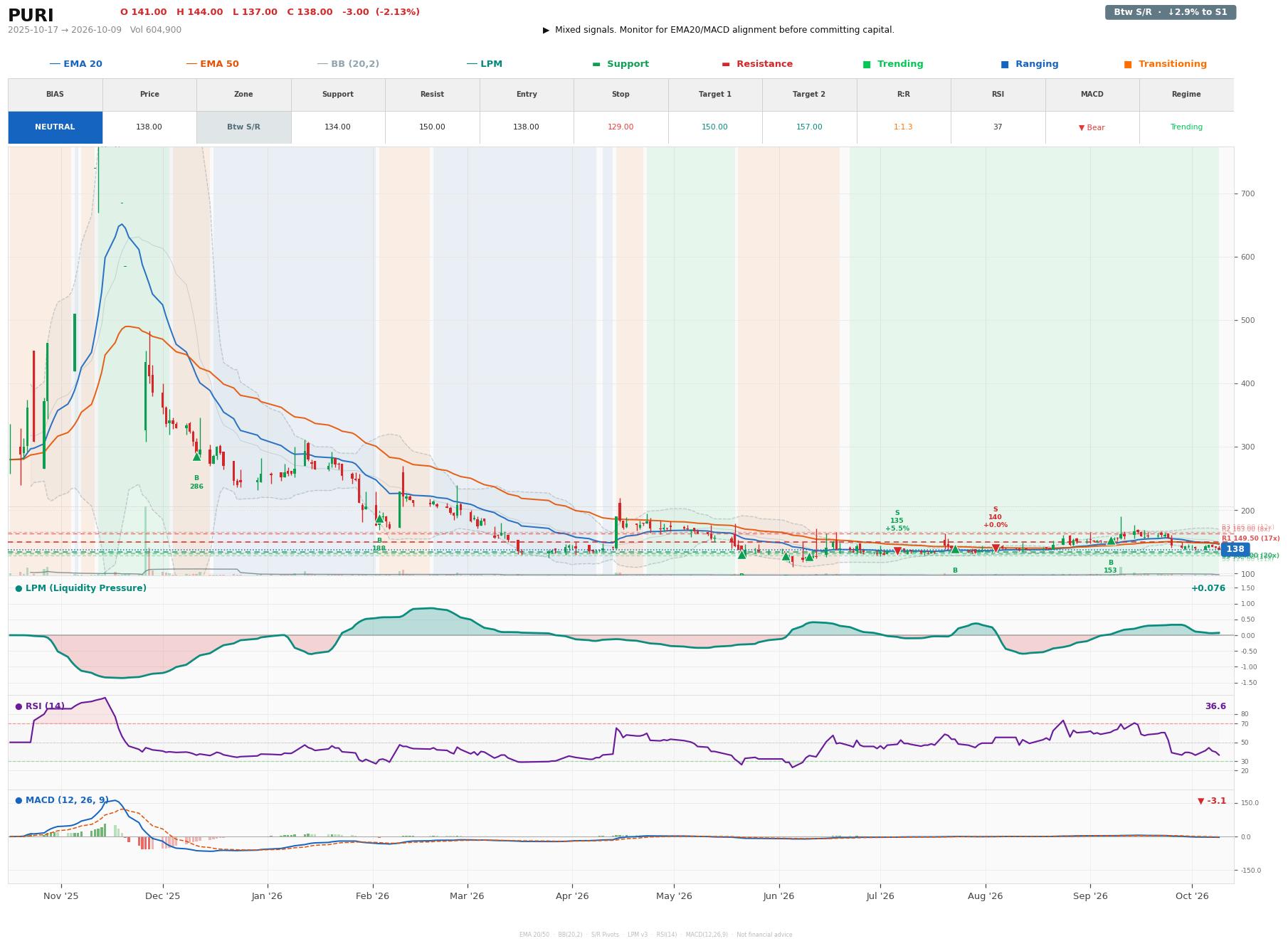1288x946 pixels.
Task: Click the Support value 134.00
Action: click(x=338, y=127)
